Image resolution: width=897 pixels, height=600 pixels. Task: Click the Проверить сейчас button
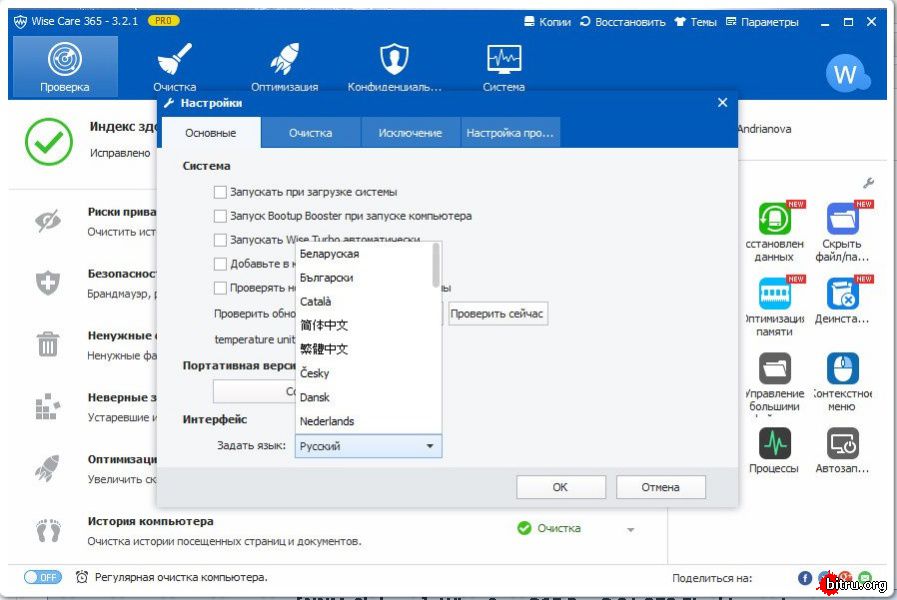[x=497, y=313]
